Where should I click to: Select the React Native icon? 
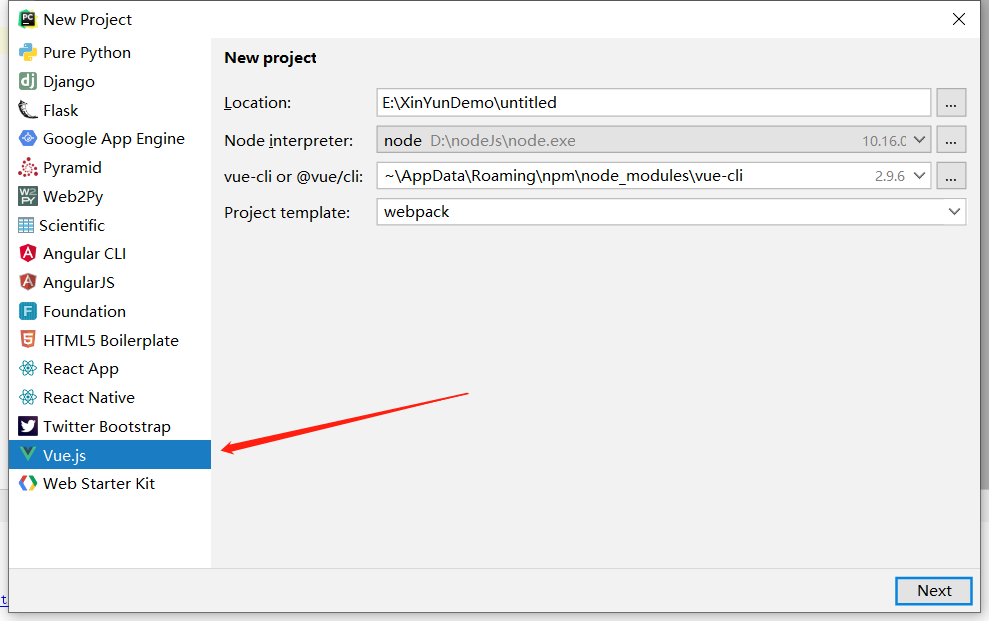[x=28, y=398]
